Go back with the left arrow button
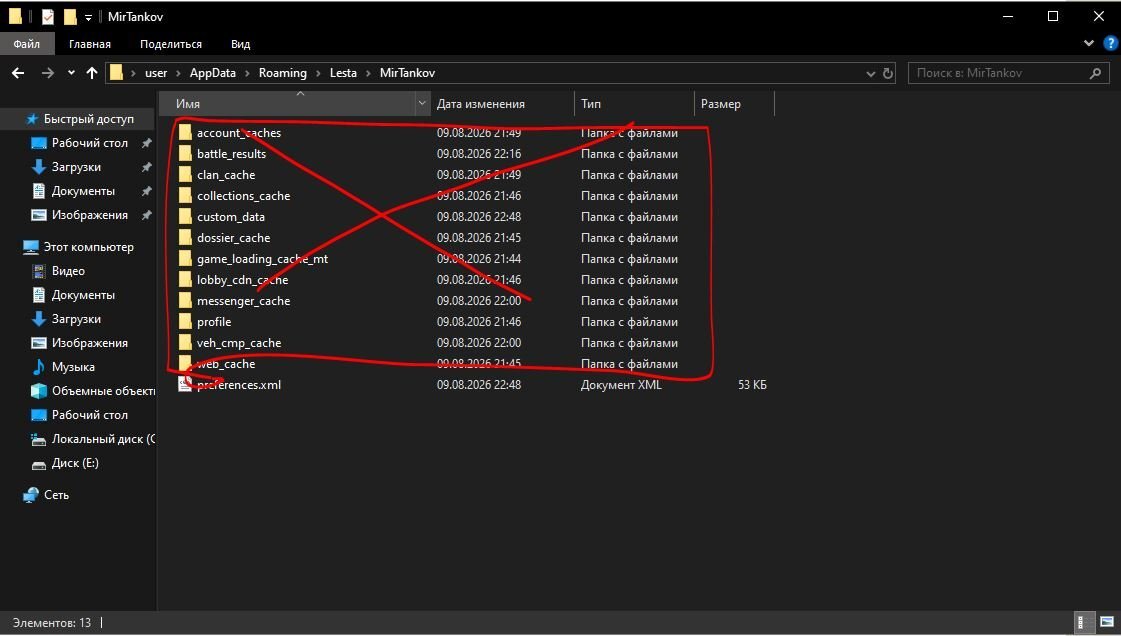The image size is (1121, 636). point(18,73)
